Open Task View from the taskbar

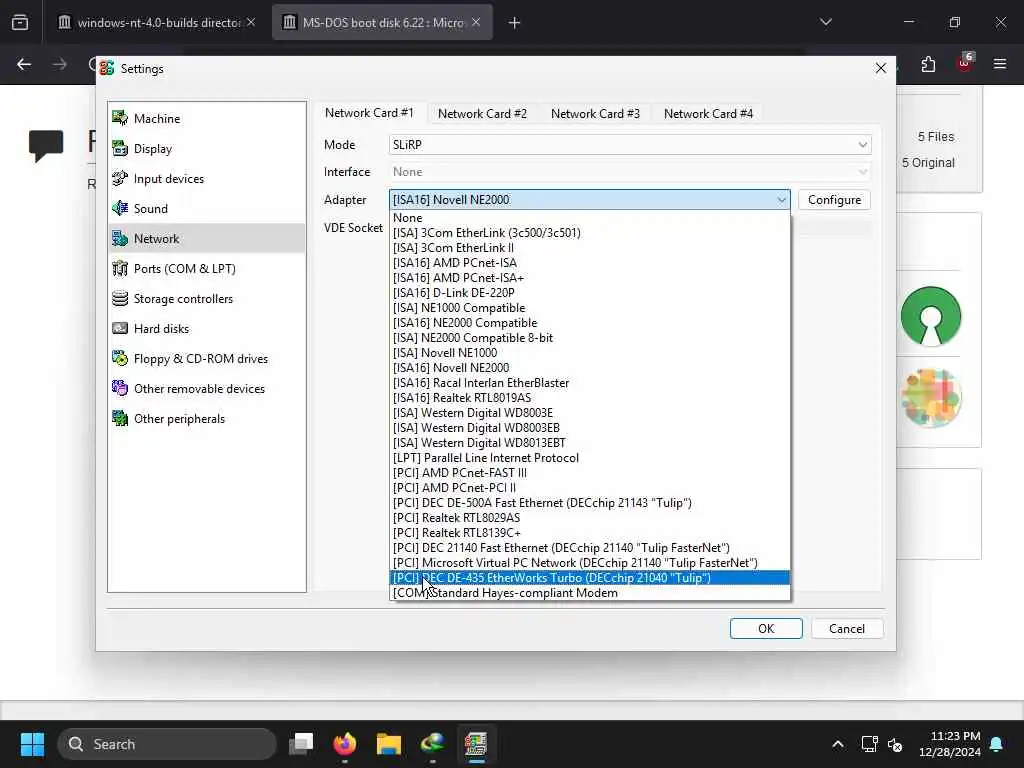301,744
